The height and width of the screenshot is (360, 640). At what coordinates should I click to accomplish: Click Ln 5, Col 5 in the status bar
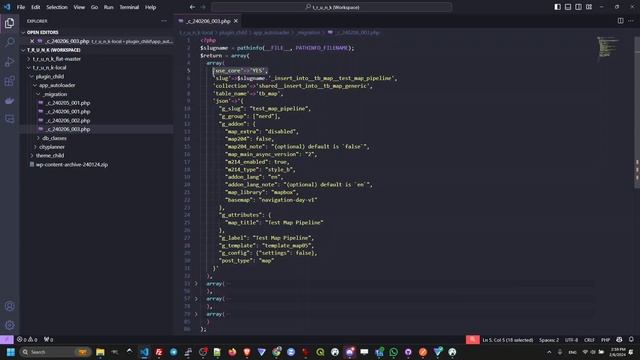point(507,340)
